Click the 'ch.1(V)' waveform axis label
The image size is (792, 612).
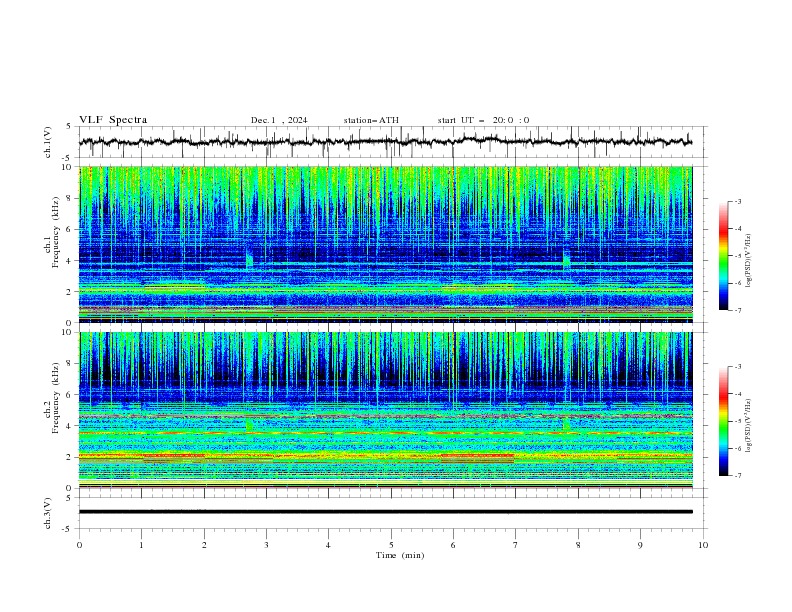pos(48,142)
